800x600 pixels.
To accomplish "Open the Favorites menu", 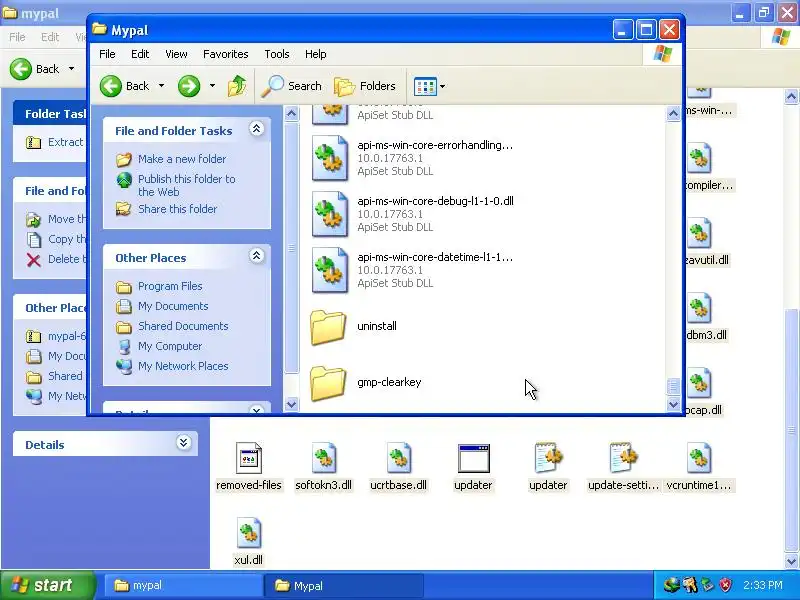I will (x=226, y=54).
